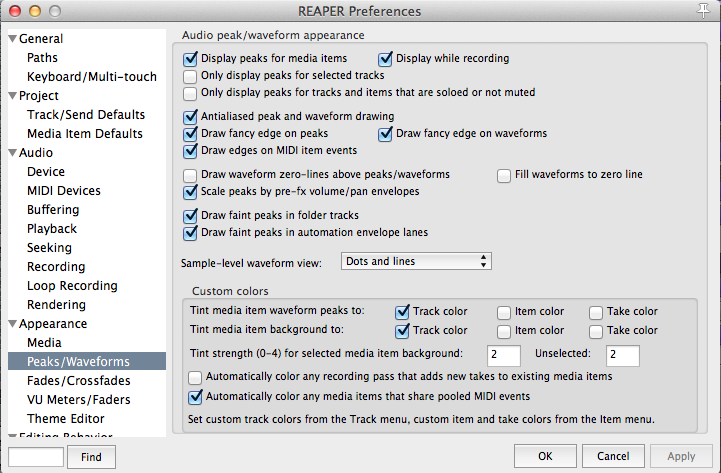721x473 pixels.
Task: Toggle Scale peaks by pre-fx volume/pan envelopes
Action: coord(190,192)
